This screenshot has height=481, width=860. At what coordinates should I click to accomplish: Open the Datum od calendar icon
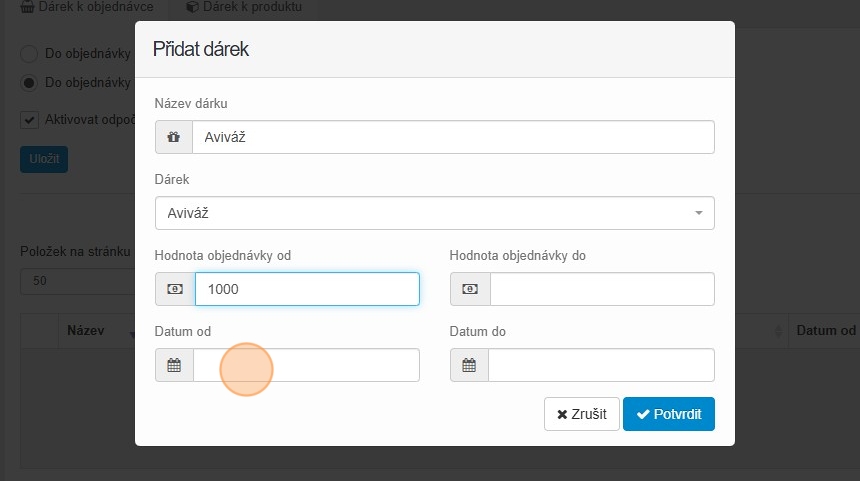(174, 365)
